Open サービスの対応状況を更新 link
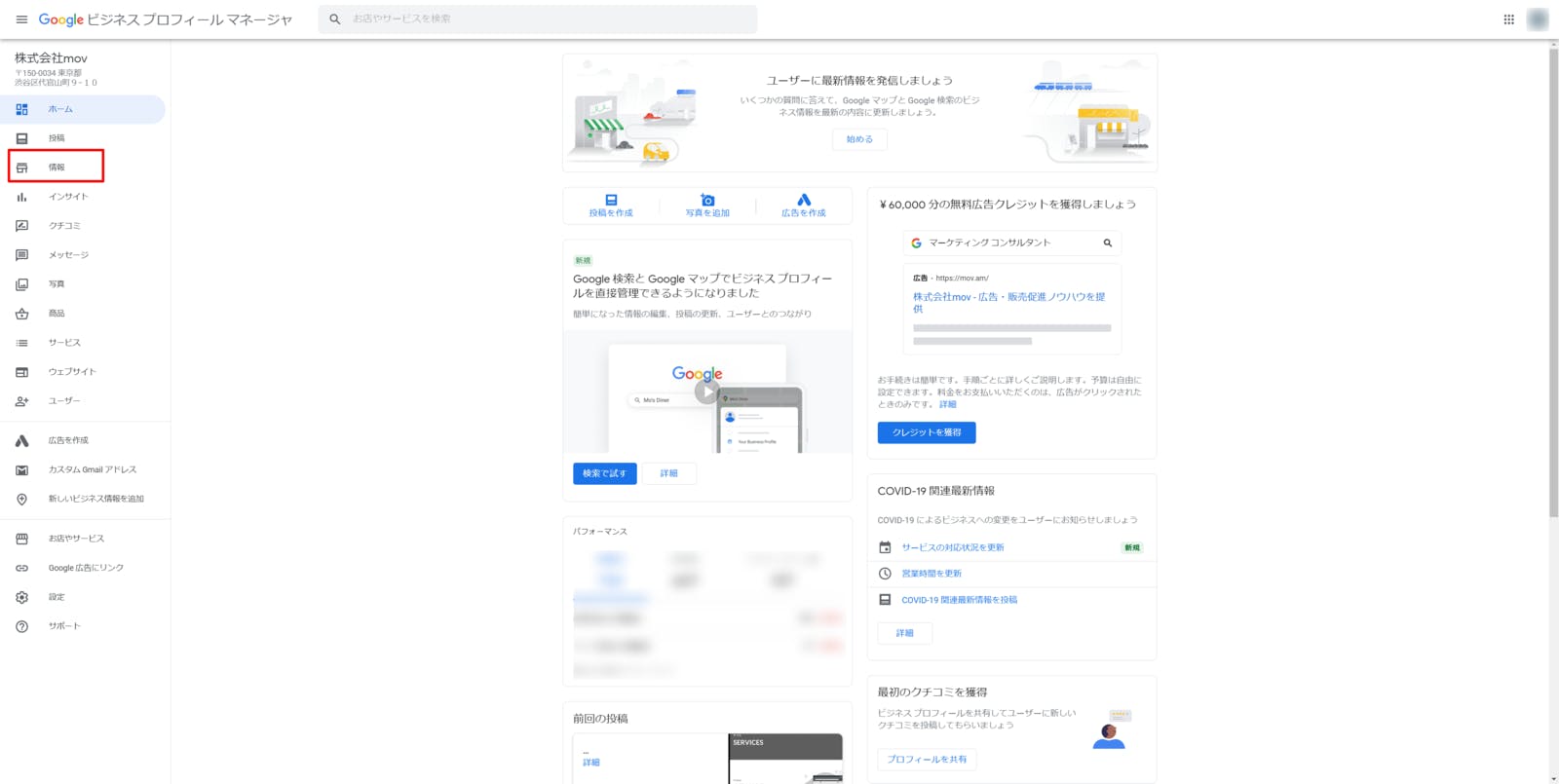The width and height of the screenshot is (1559, 784). (953, 547)
